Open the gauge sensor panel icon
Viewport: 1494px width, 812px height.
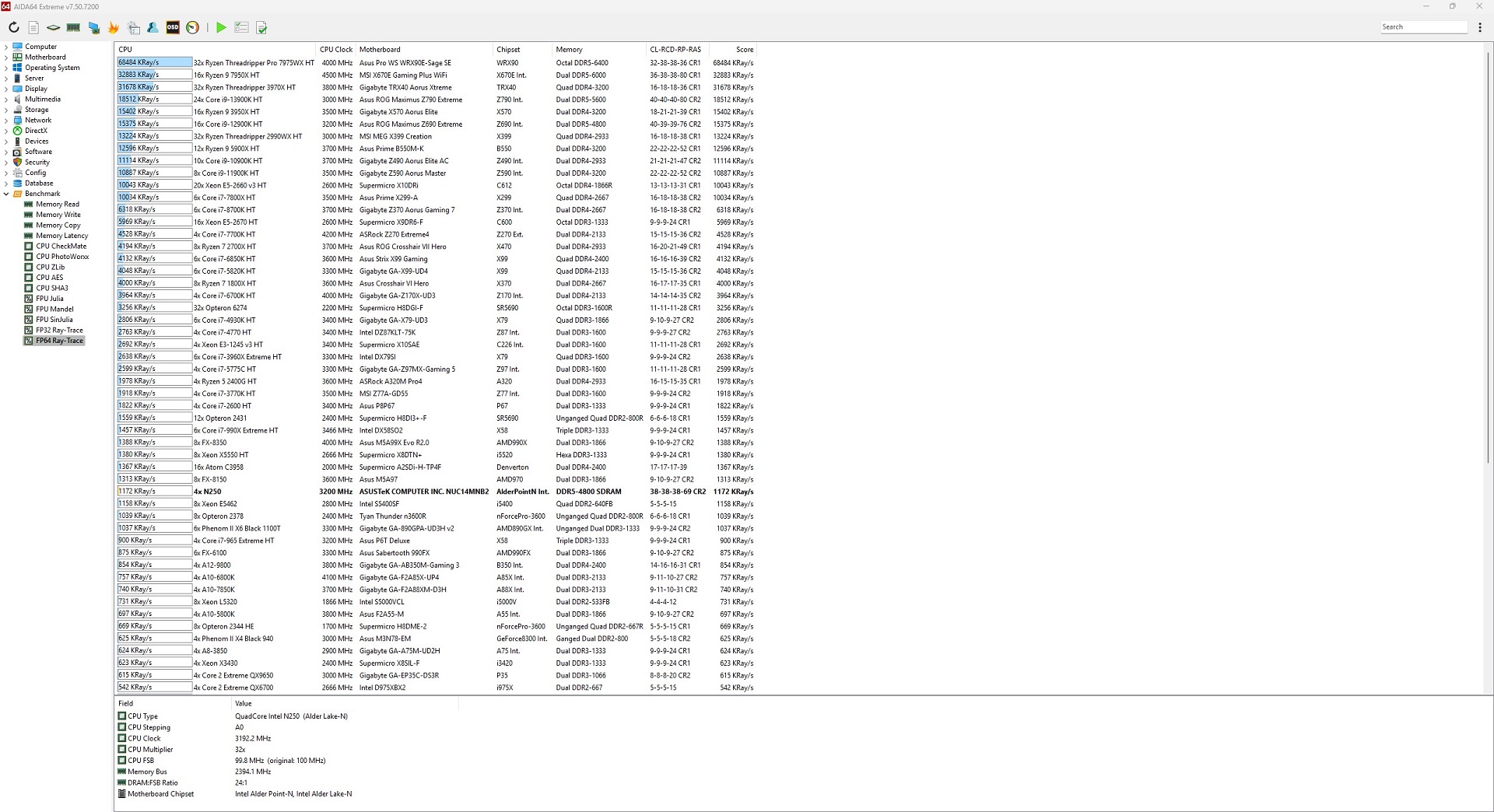tap(193, 27)
